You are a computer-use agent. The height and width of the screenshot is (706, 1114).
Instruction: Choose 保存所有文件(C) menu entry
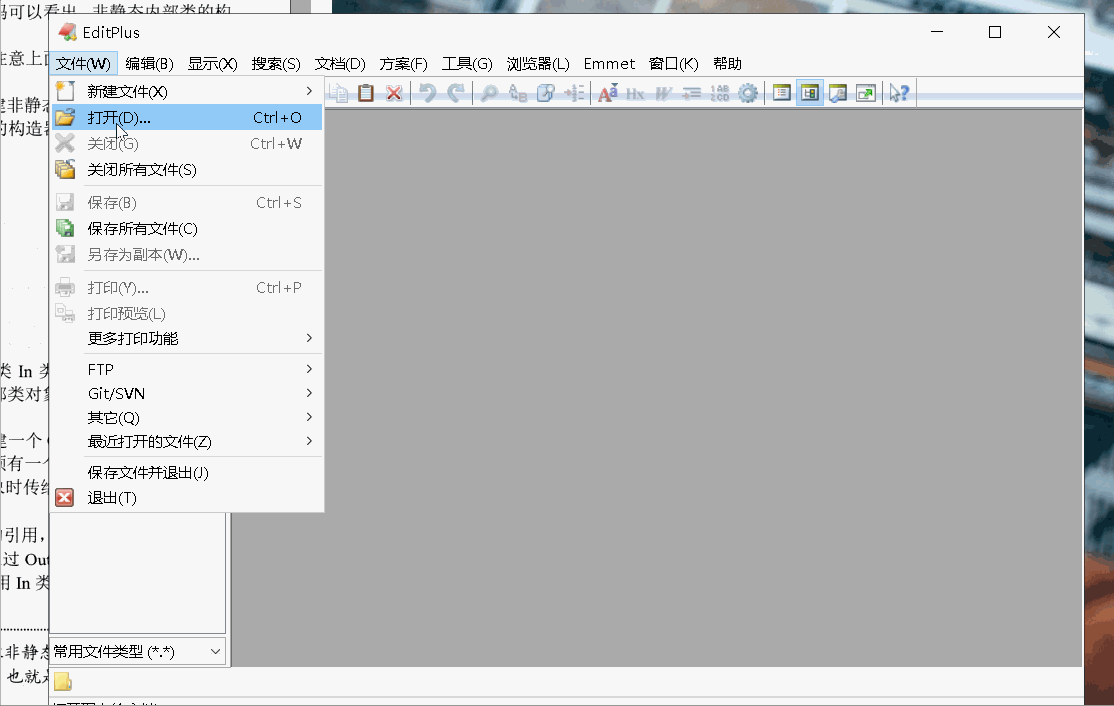pyautogui.click(x=188, y=229)
